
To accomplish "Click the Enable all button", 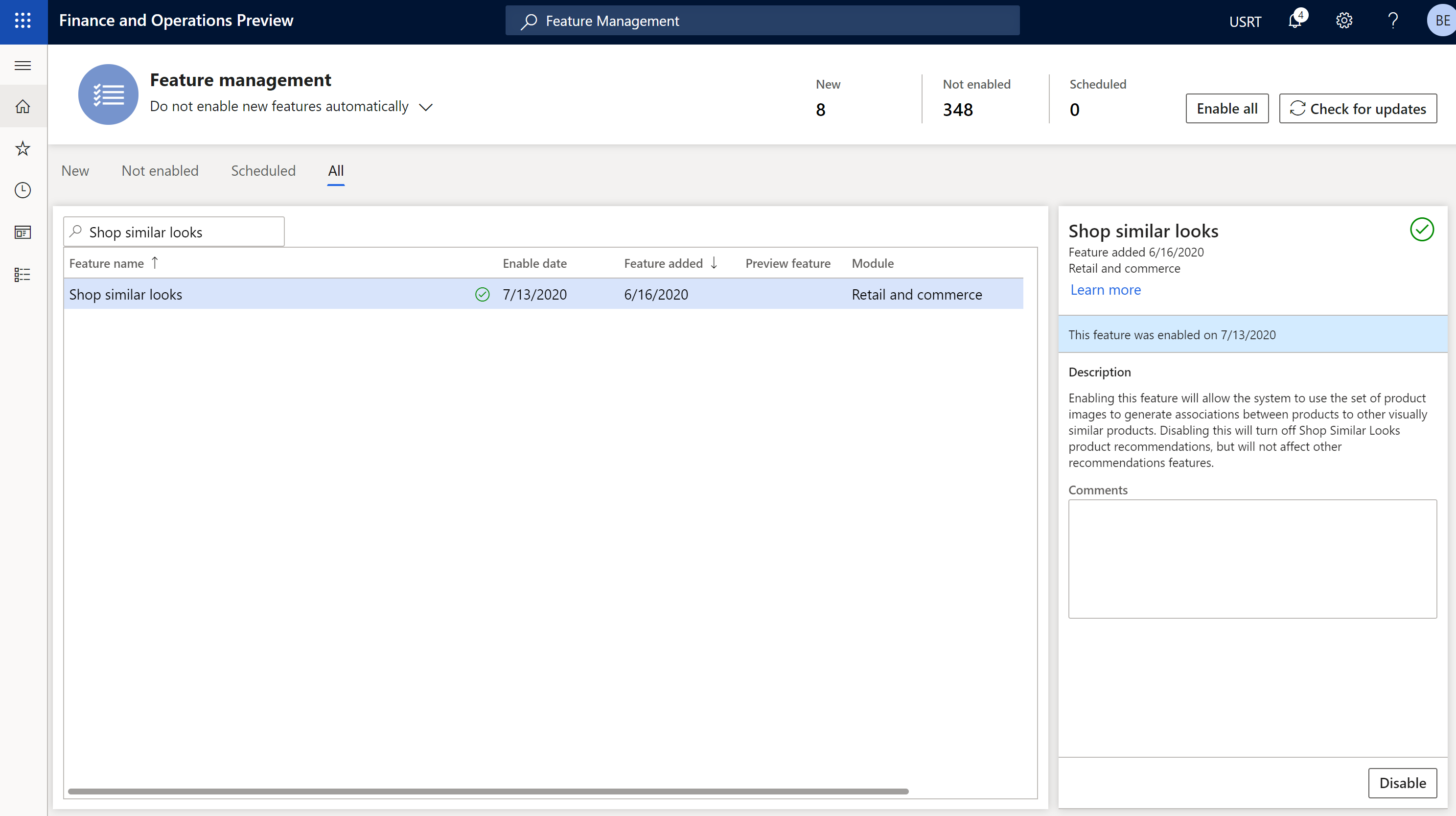I will point(1226,107).
